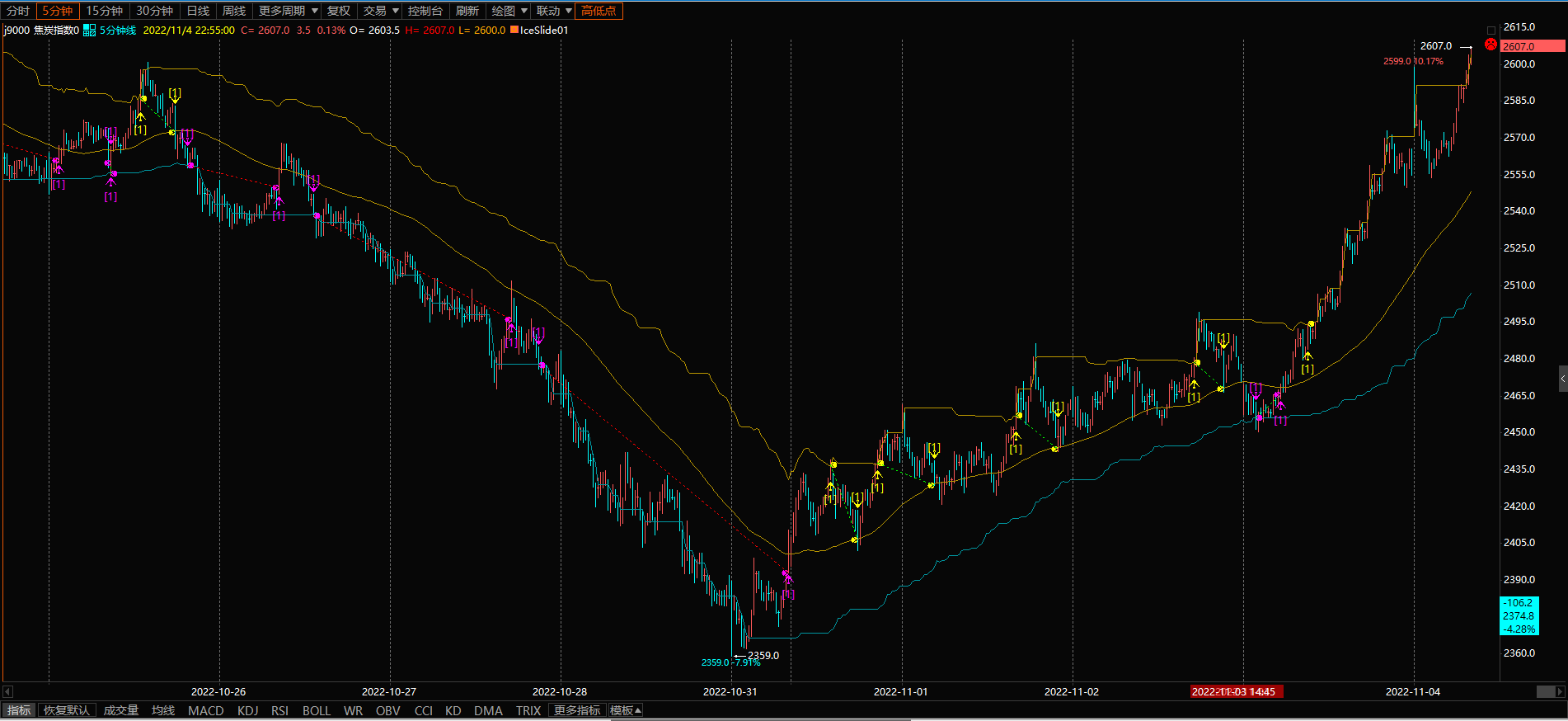Click the 更多指标 more indicators button
This screenshot has height=721, width=1568.
(577, 710)
